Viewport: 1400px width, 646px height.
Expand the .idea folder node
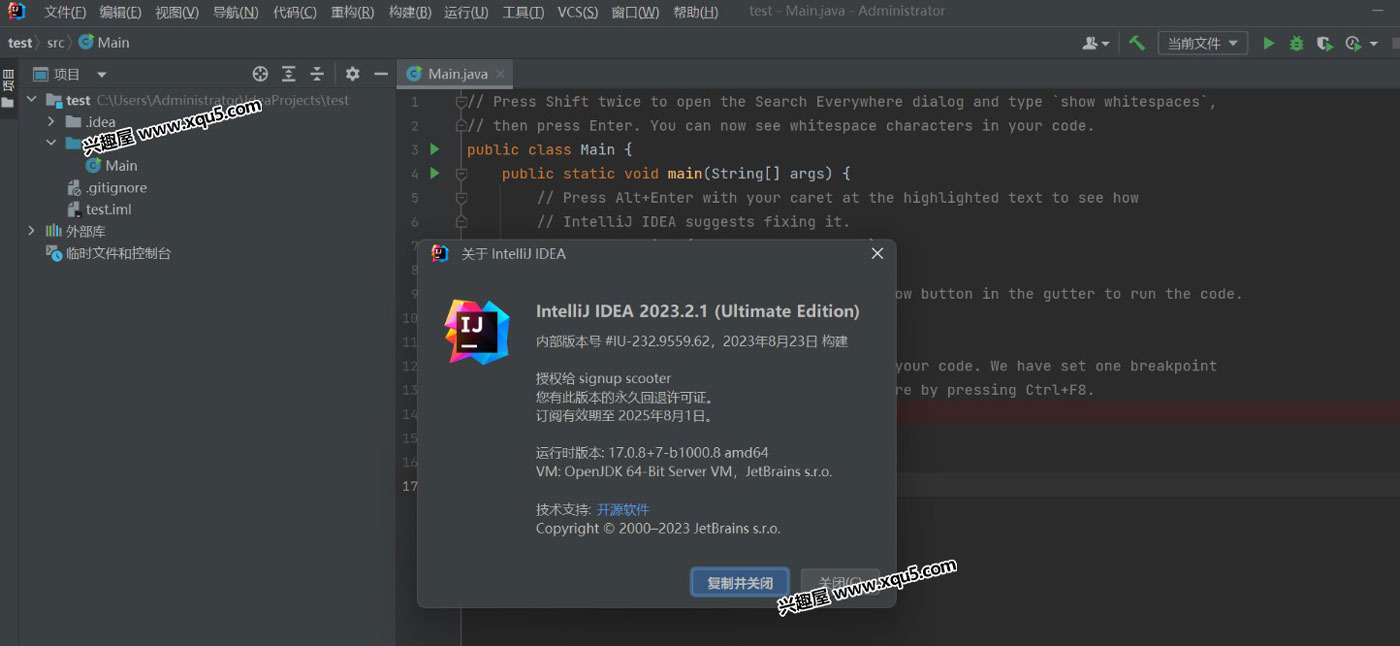pos(51,122)
